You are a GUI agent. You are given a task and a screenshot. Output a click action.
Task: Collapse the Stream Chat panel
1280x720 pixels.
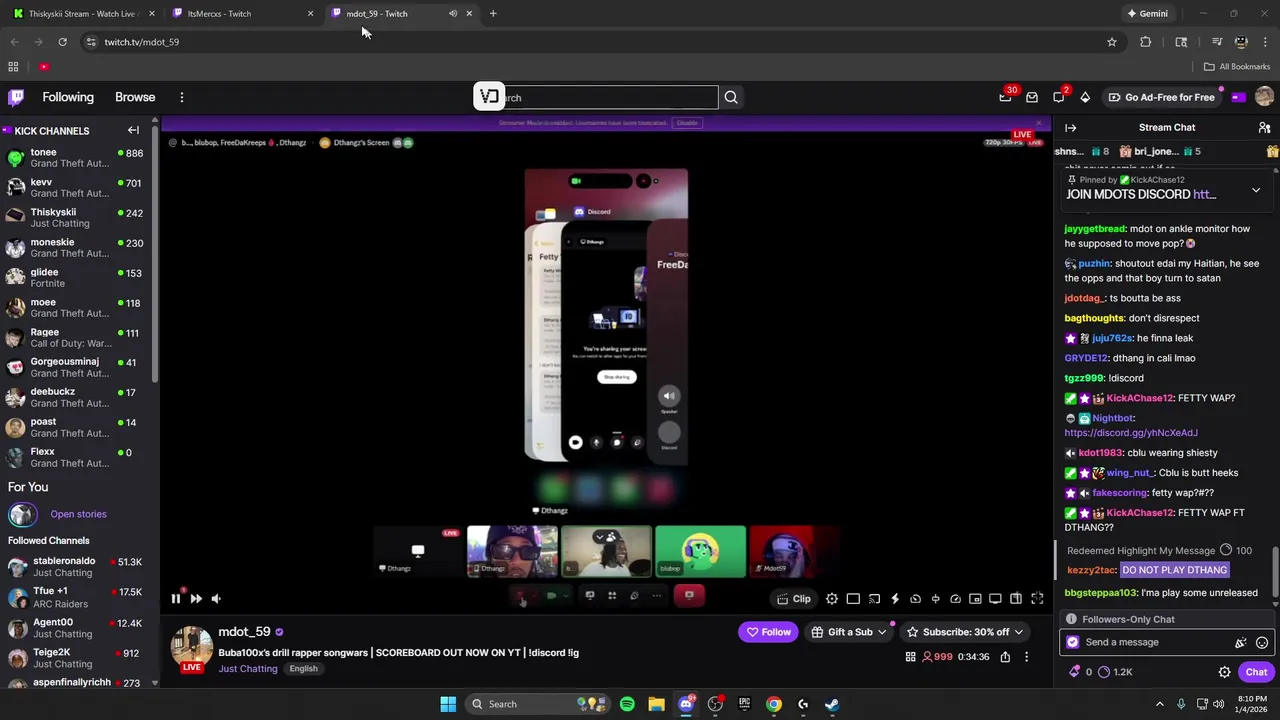[x=1070, y=128]
